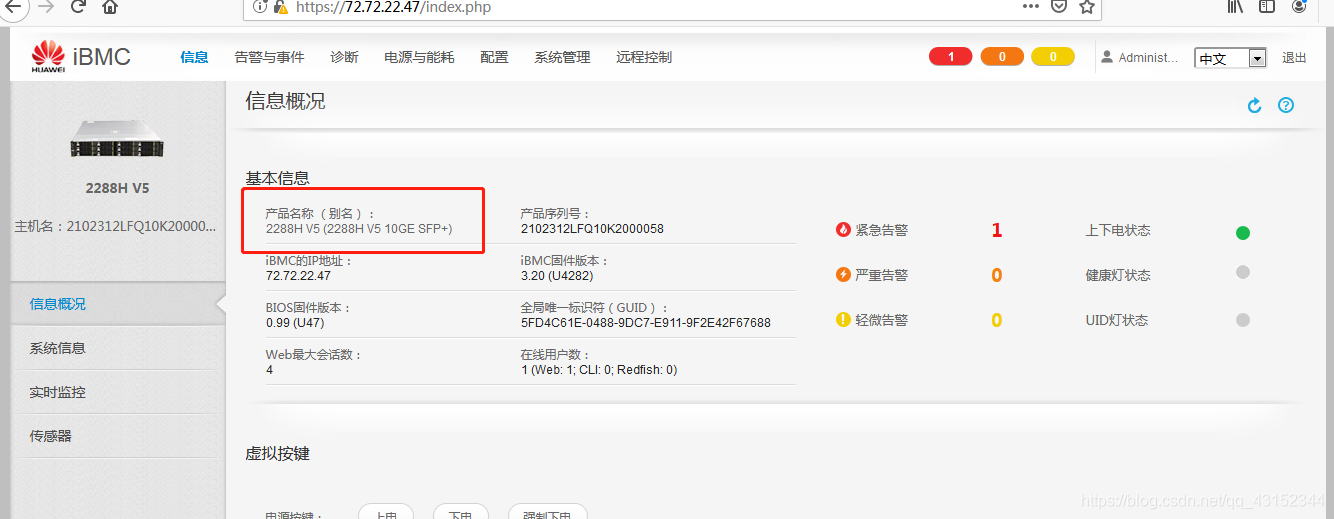Click the 上电 power on button
The image size is (1334, 519).
[x=386, y=513]
